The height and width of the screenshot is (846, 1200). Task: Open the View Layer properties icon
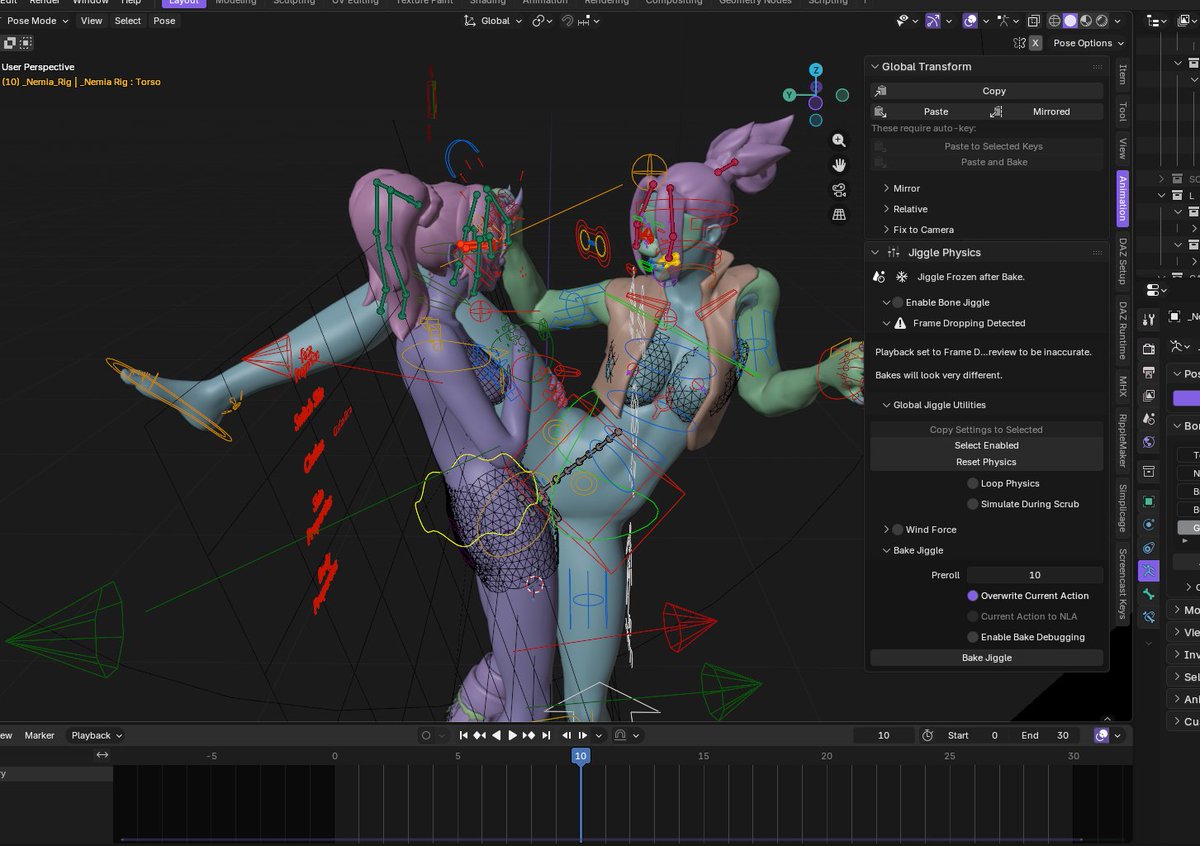pos(1149,395)
